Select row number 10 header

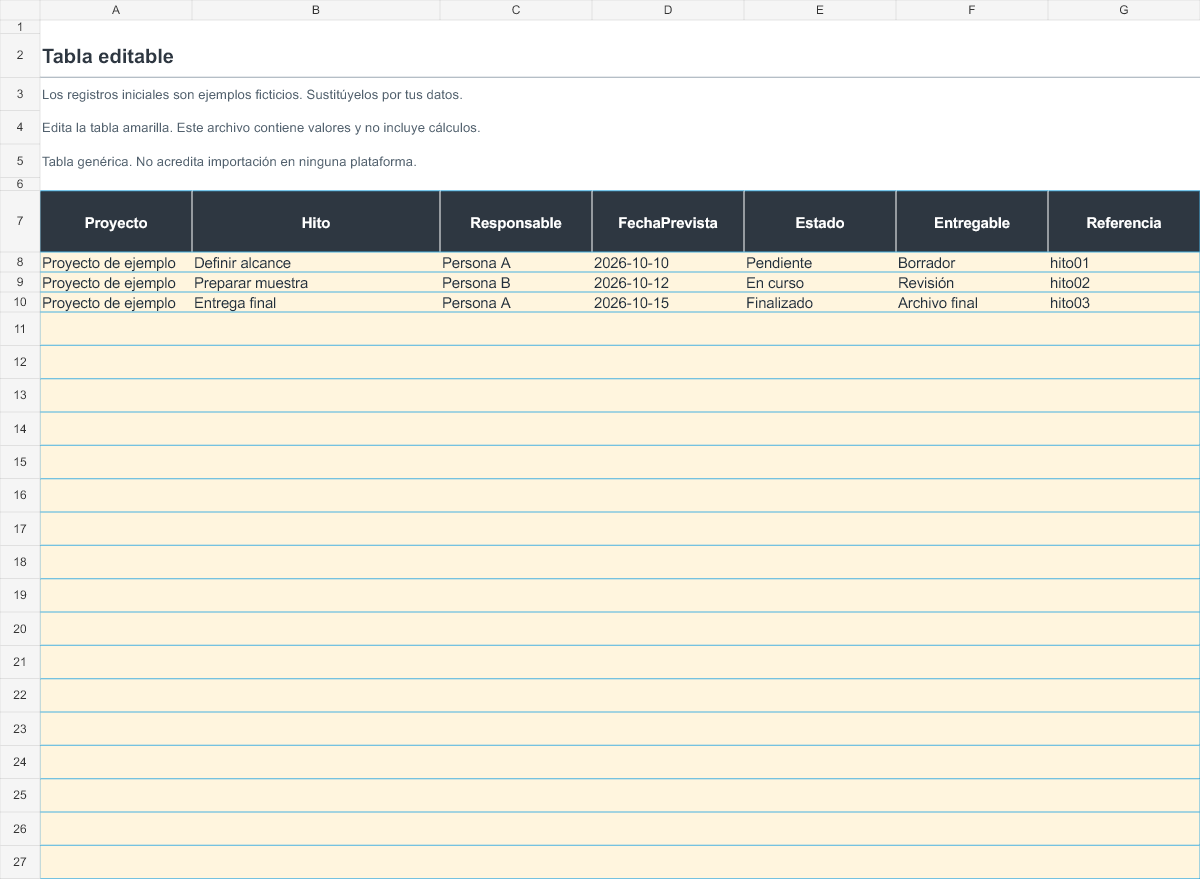click(20, 303)
